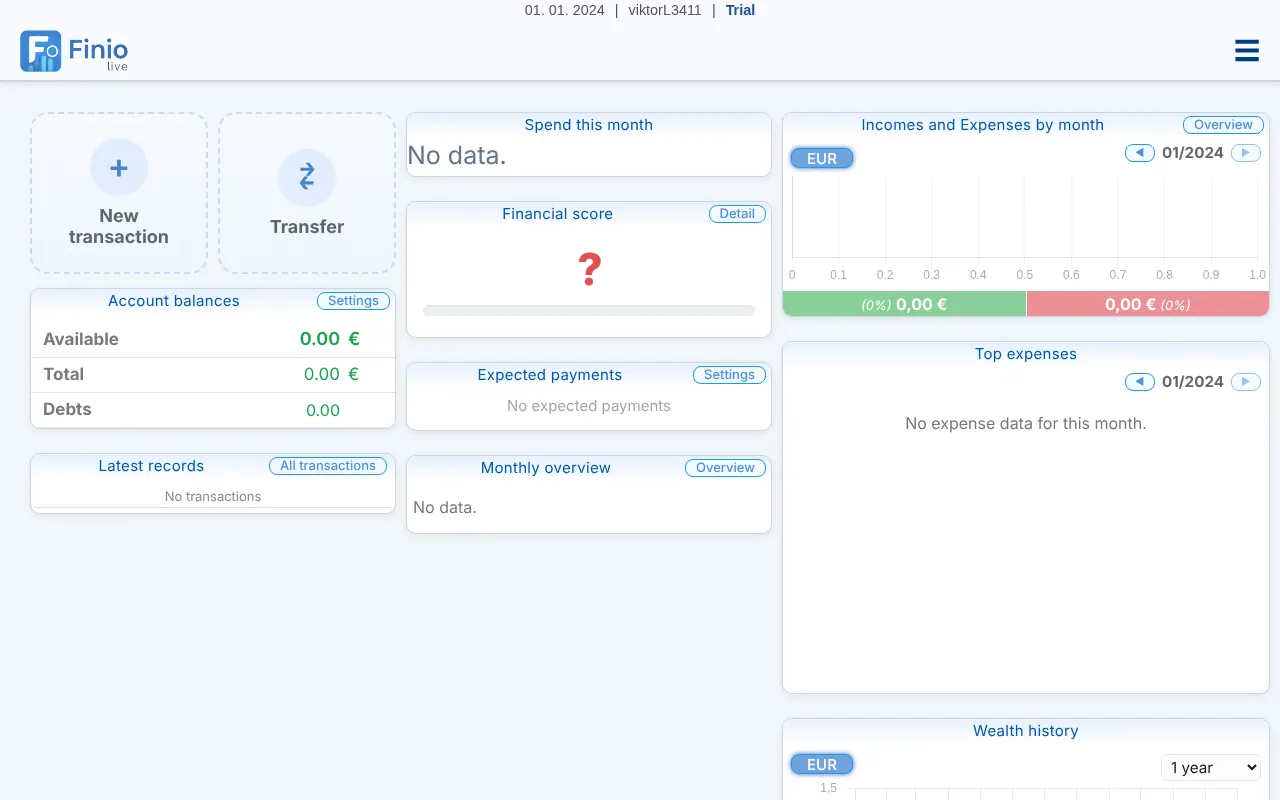Click the Total balance row label
Viewport: 1280px width, 800px height.
[64, 374]
